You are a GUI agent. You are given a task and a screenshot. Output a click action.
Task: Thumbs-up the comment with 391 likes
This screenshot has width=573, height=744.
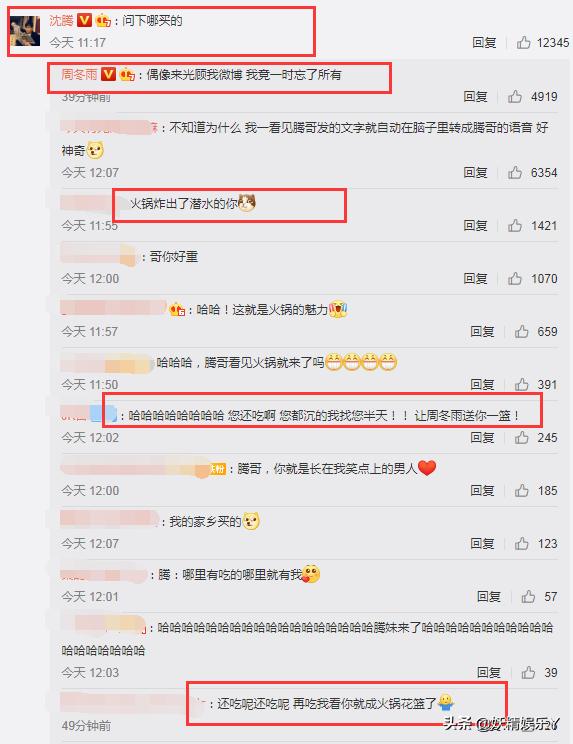click(522, 385)
